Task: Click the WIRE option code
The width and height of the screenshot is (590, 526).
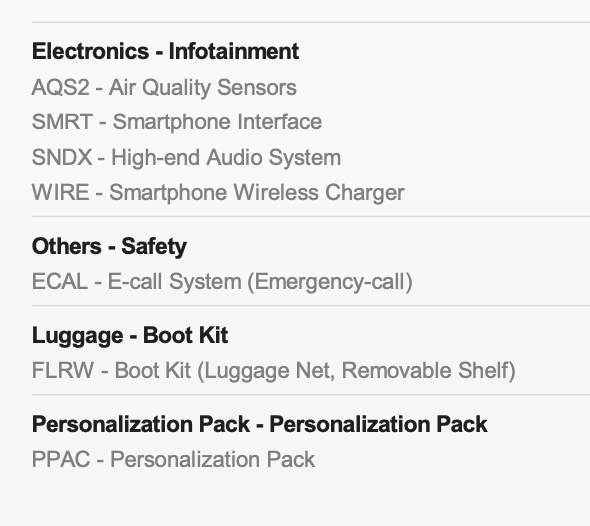Action: (61, 193)
